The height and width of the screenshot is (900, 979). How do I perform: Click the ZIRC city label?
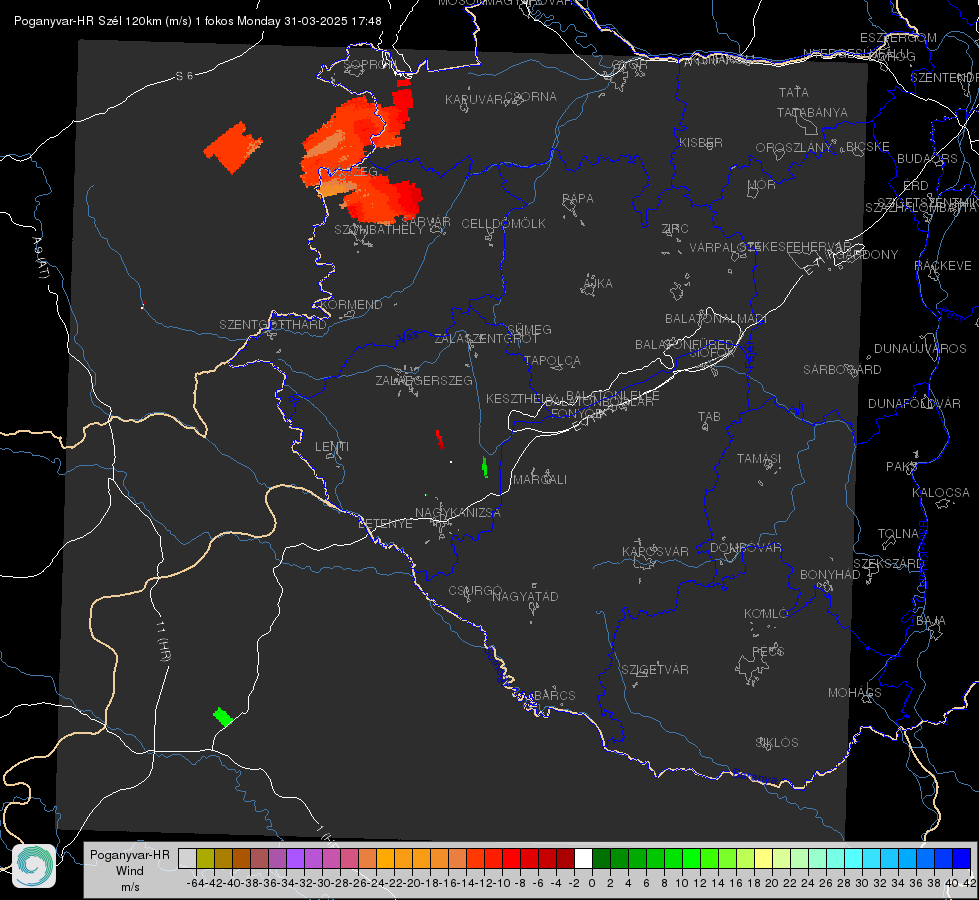tap(675, 229)
